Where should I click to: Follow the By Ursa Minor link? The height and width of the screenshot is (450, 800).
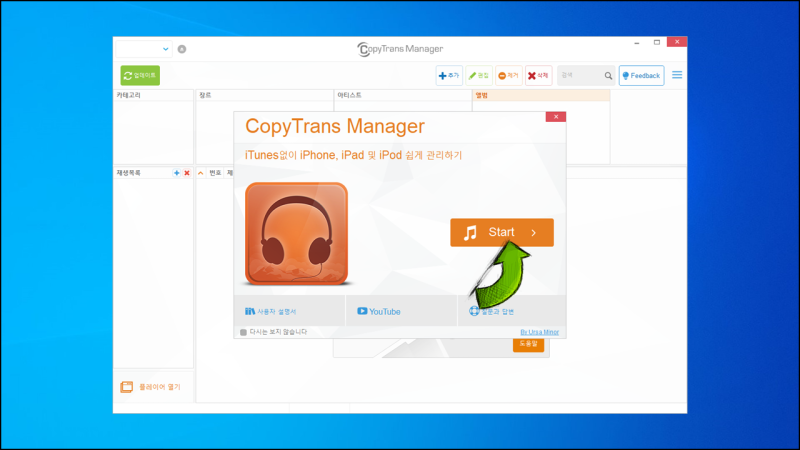coord(539,332)
